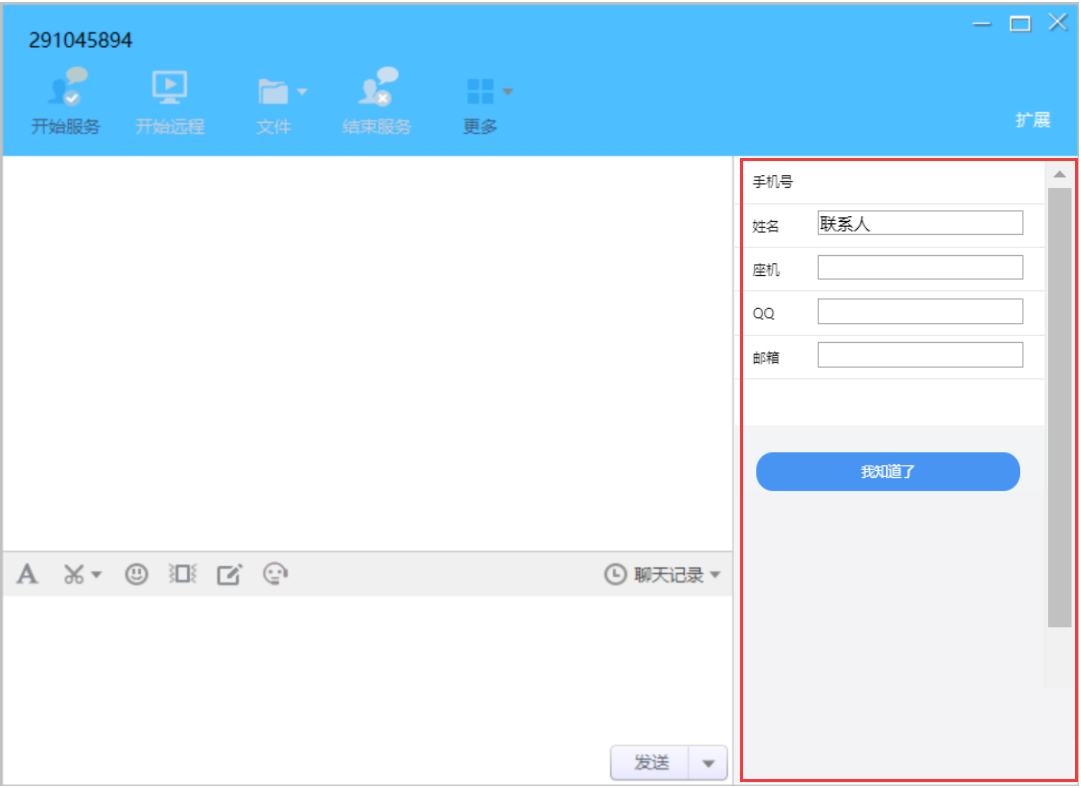Click the 开始服务 (start service) icon
Image resolution: width=1081 pixels, height=788 pixels.
pyautogui.click(x=66, y=90)
